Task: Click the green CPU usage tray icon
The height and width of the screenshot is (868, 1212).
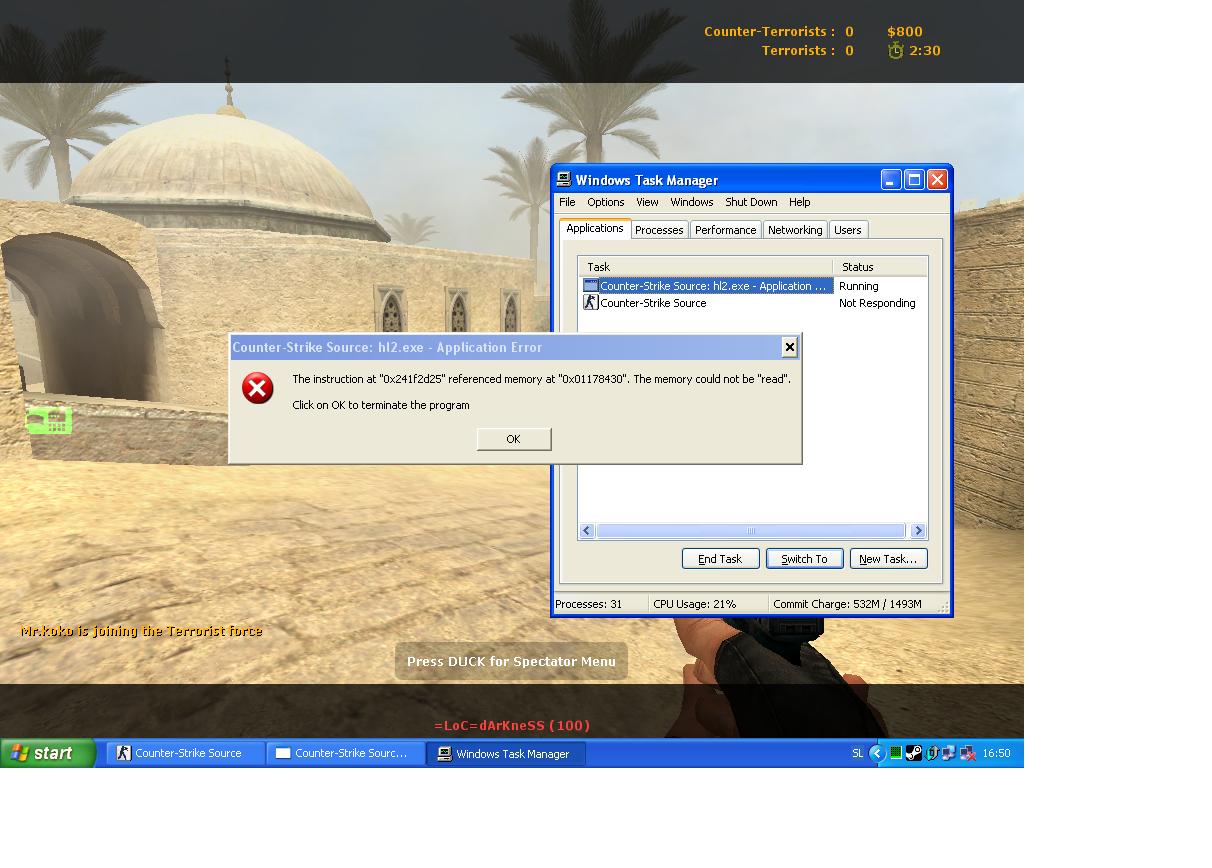Action: 896,753
